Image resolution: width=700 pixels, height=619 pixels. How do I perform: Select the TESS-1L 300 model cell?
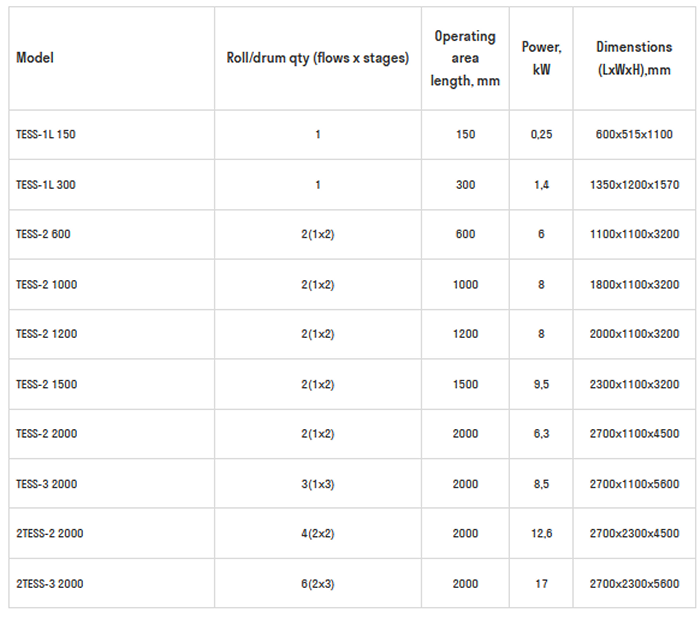point(46,184)
